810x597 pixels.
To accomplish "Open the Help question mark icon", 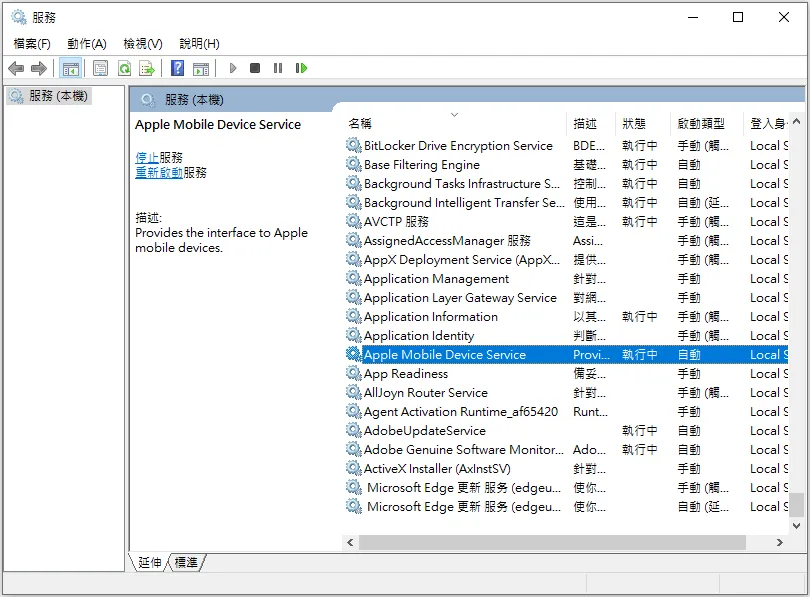I will tap(177, 68).
